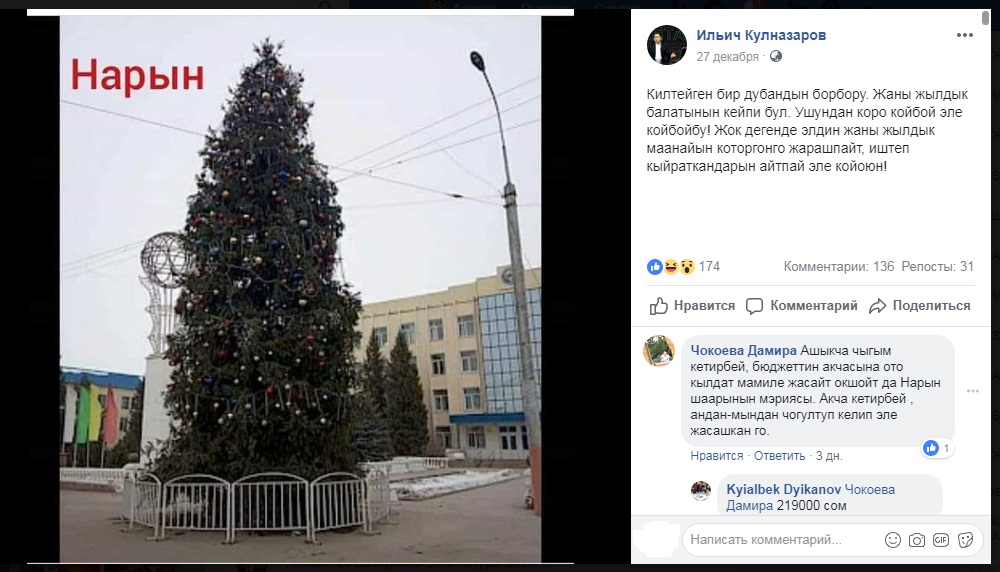The image size is (1000, 572).
Task: View Репосты: 31 shares link
Action: tap(938, 267)
